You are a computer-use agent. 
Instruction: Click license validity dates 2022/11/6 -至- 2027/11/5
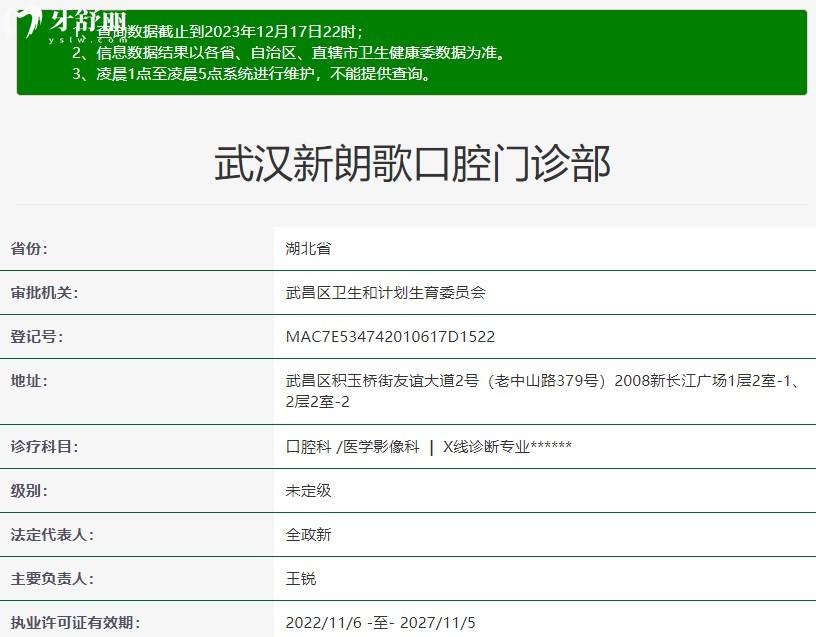point(381,623)
